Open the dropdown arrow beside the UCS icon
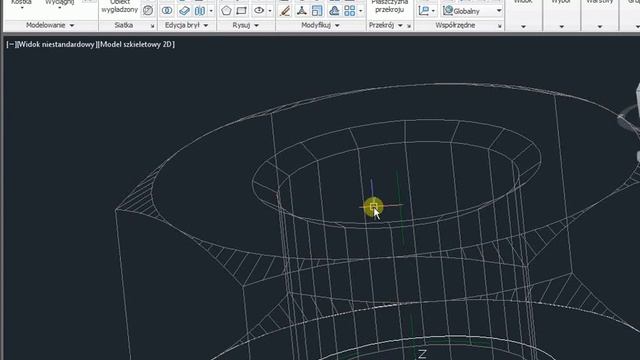 [433, 11]
